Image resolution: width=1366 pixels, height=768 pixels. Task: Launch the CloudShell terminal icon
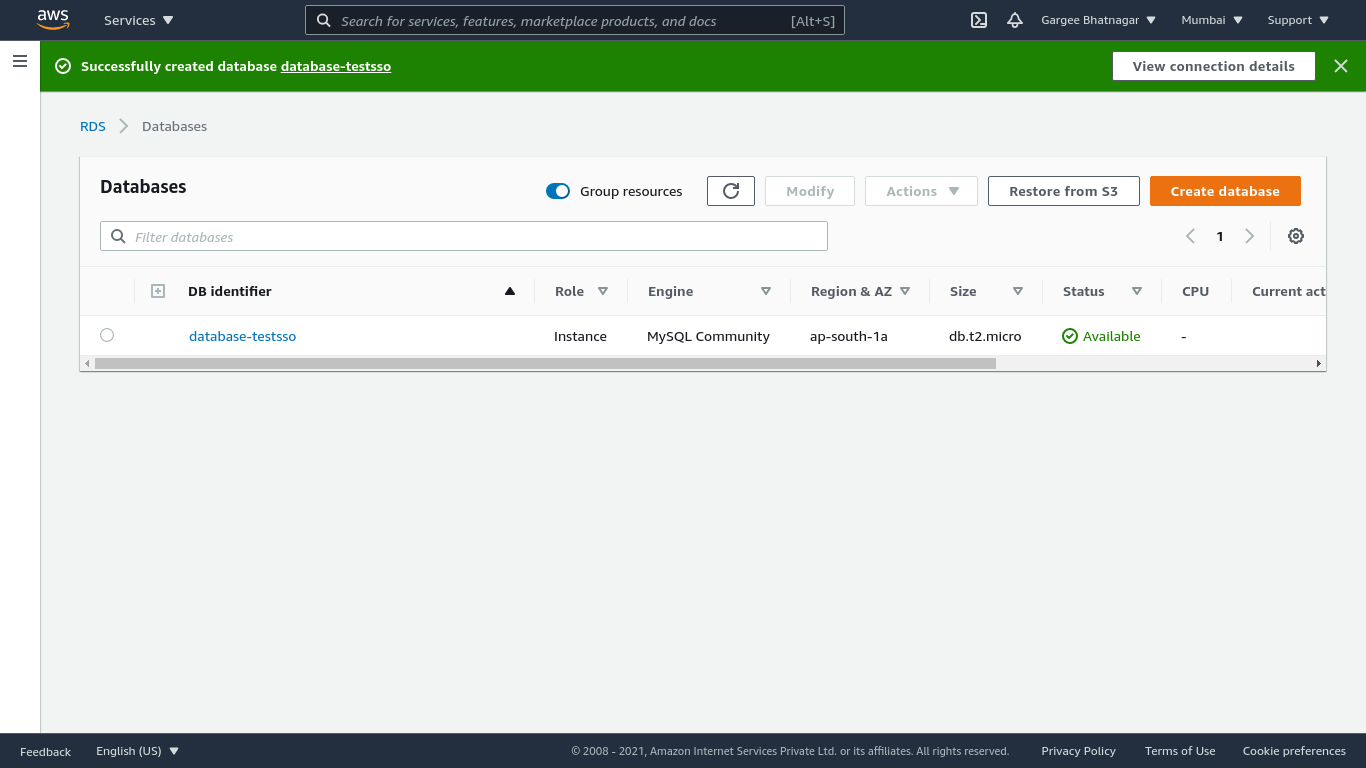click(979, 20)
